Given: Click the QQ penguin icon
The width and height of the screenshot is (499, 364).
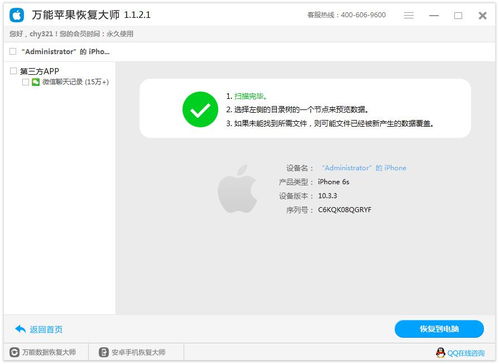Looking at the screenshot, I should [441, 353].
